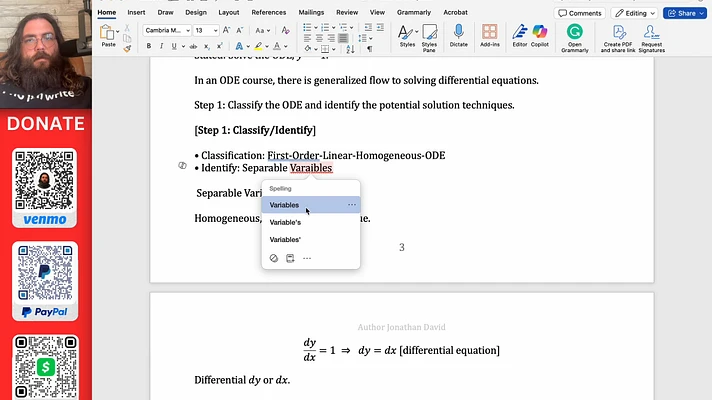Image resolution: width=712 pixels, height=400 pixels.
Task: Click the add to dictionary icon in the spelling popup
Action: 290,258
